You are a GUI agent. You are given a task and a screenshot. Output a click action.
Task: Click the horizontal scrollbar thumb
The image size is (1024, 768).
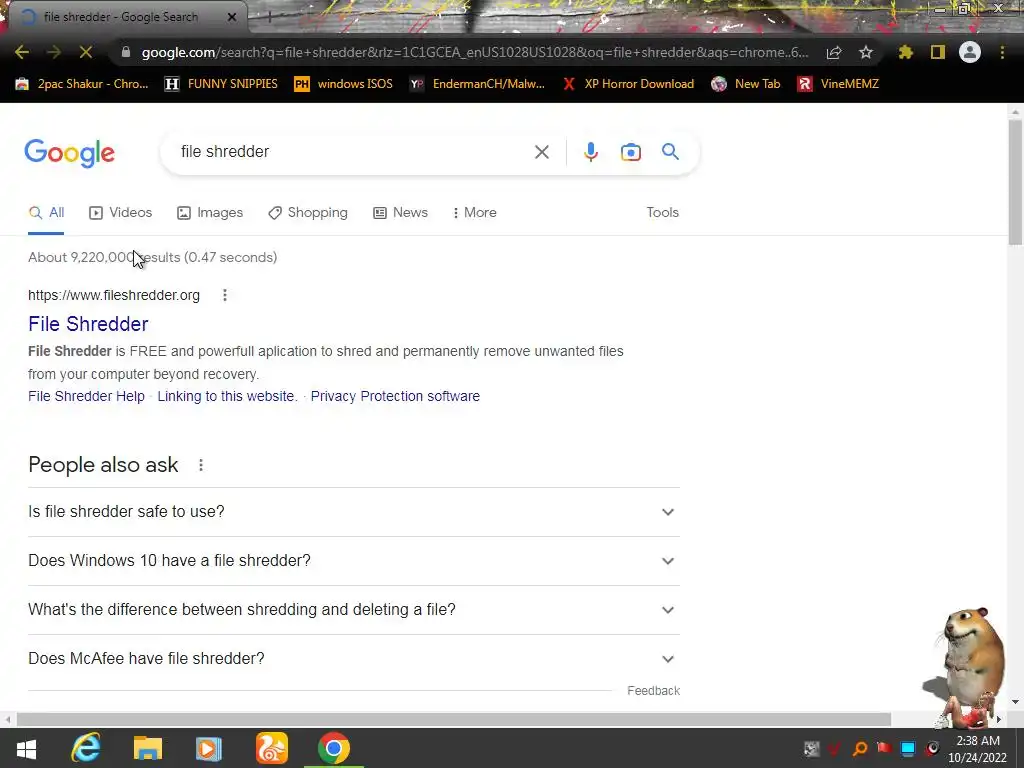tap(454, 720)
